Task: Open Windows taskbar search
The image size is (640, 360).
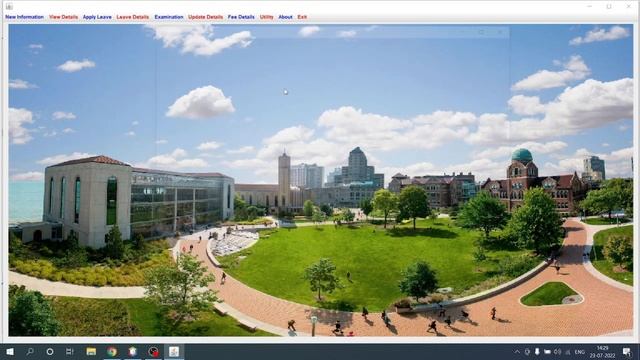Action: coord(30,351)
